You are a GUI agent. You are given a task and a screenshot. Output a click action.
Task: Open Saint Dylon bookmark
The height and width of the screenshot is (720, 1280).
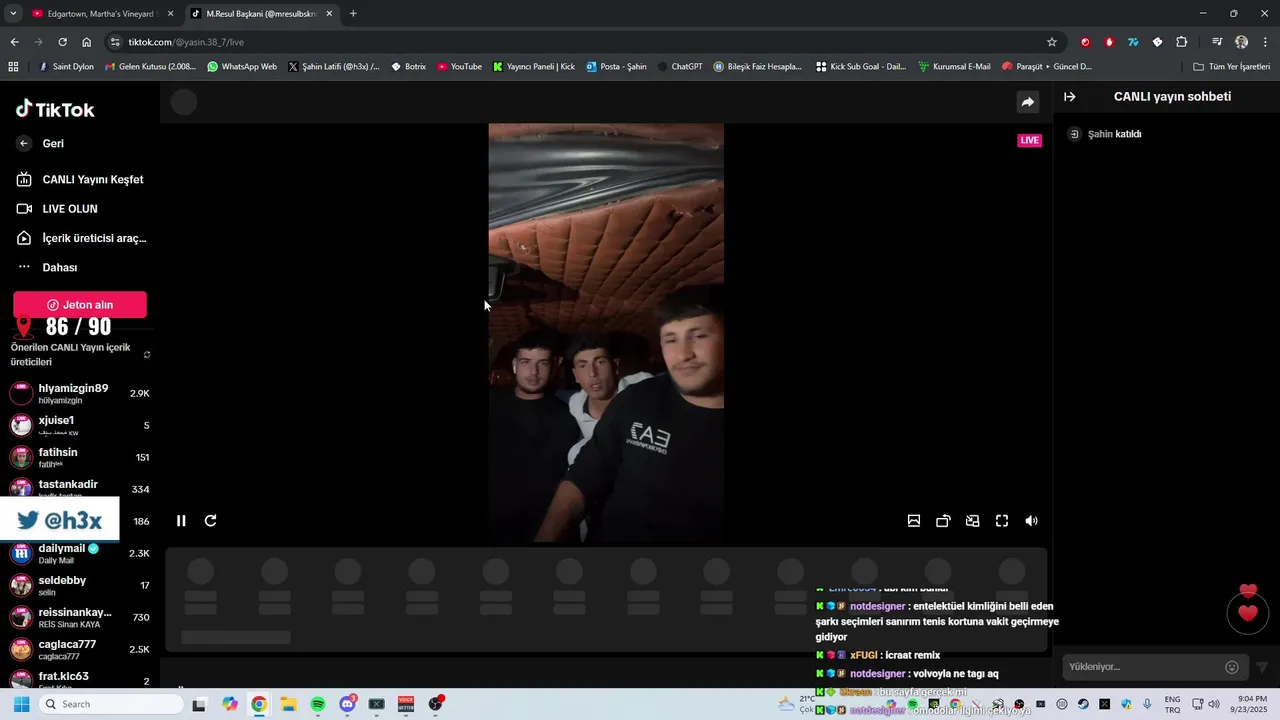(x=66, y=67)
